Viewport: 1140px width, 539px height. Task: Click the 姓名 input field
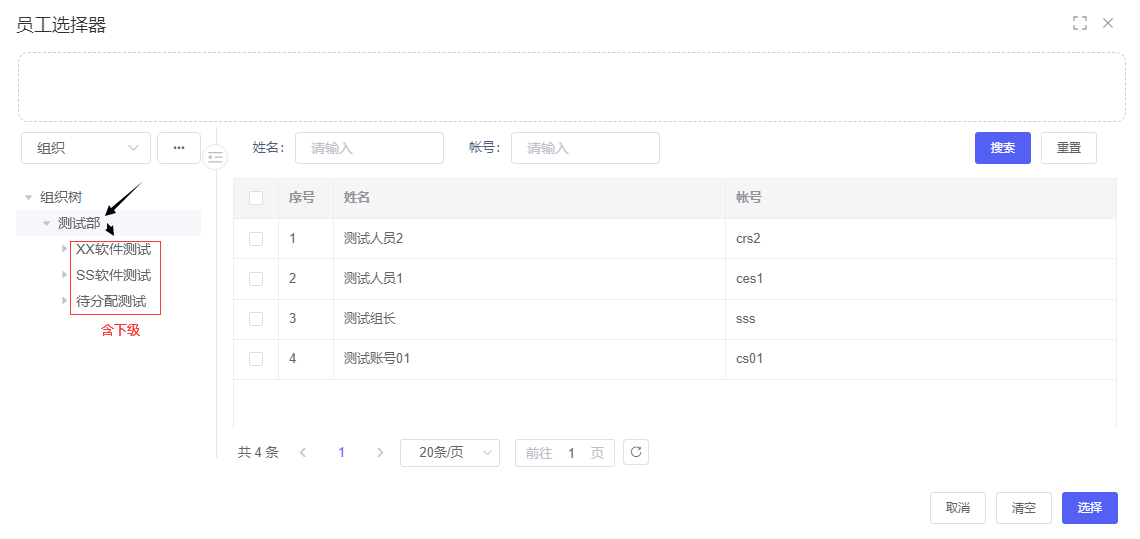(369, 148)
